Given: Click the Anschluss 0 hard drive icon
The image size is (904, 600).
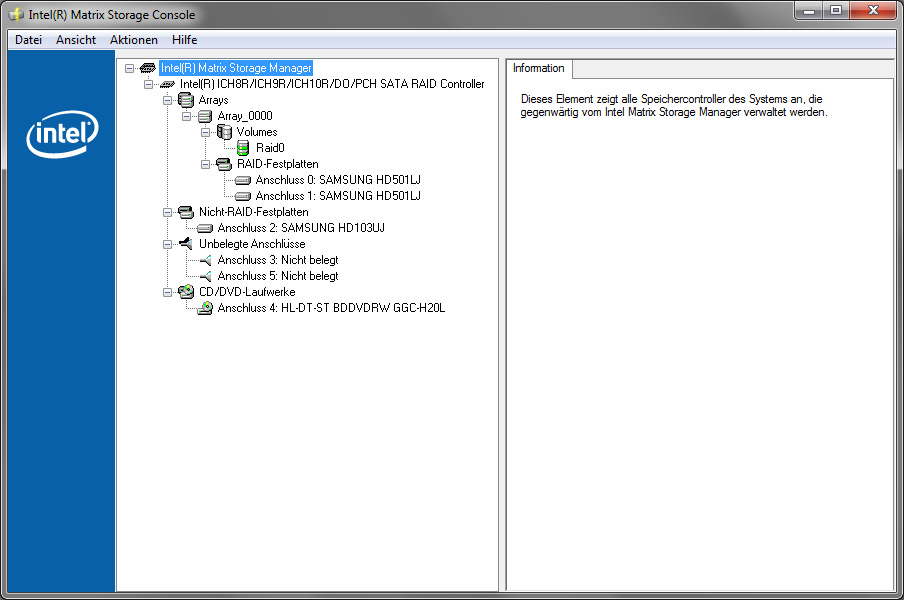Looking at the screenshot, I should (243, 180).
